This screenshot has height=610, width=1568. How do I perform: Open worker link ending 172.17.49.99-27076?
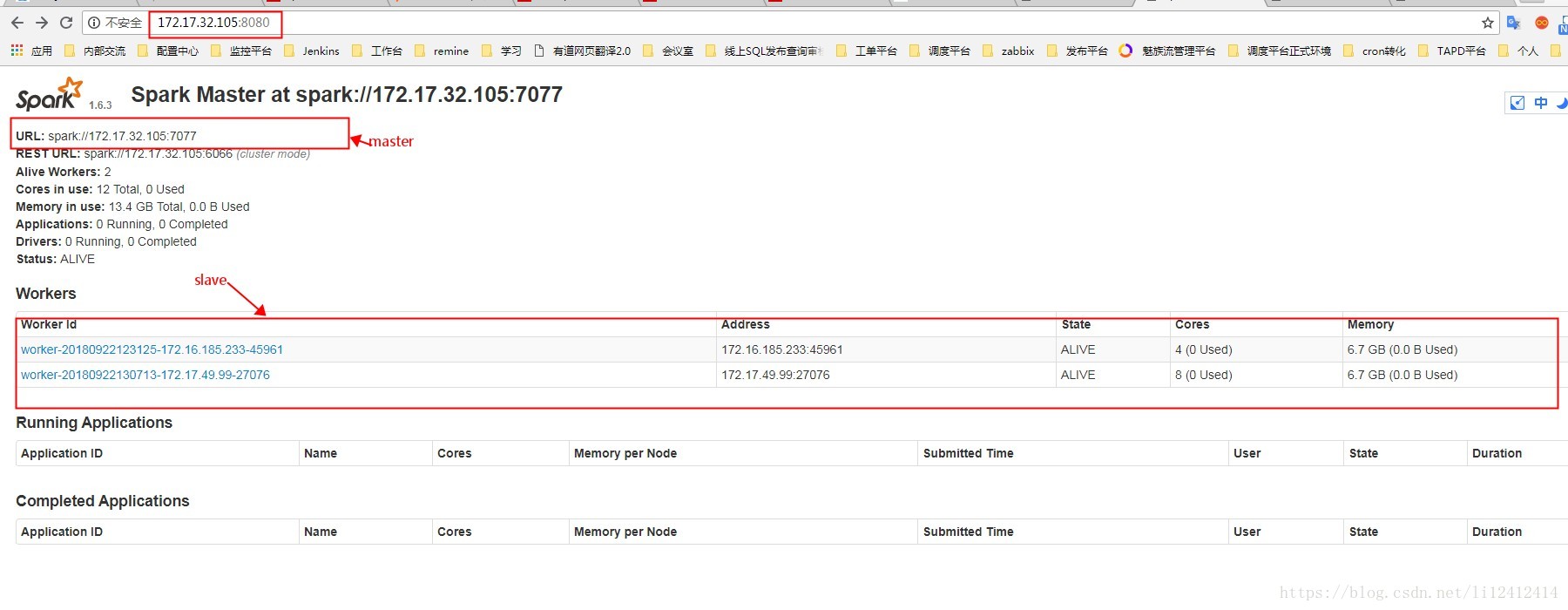point(145,375)
